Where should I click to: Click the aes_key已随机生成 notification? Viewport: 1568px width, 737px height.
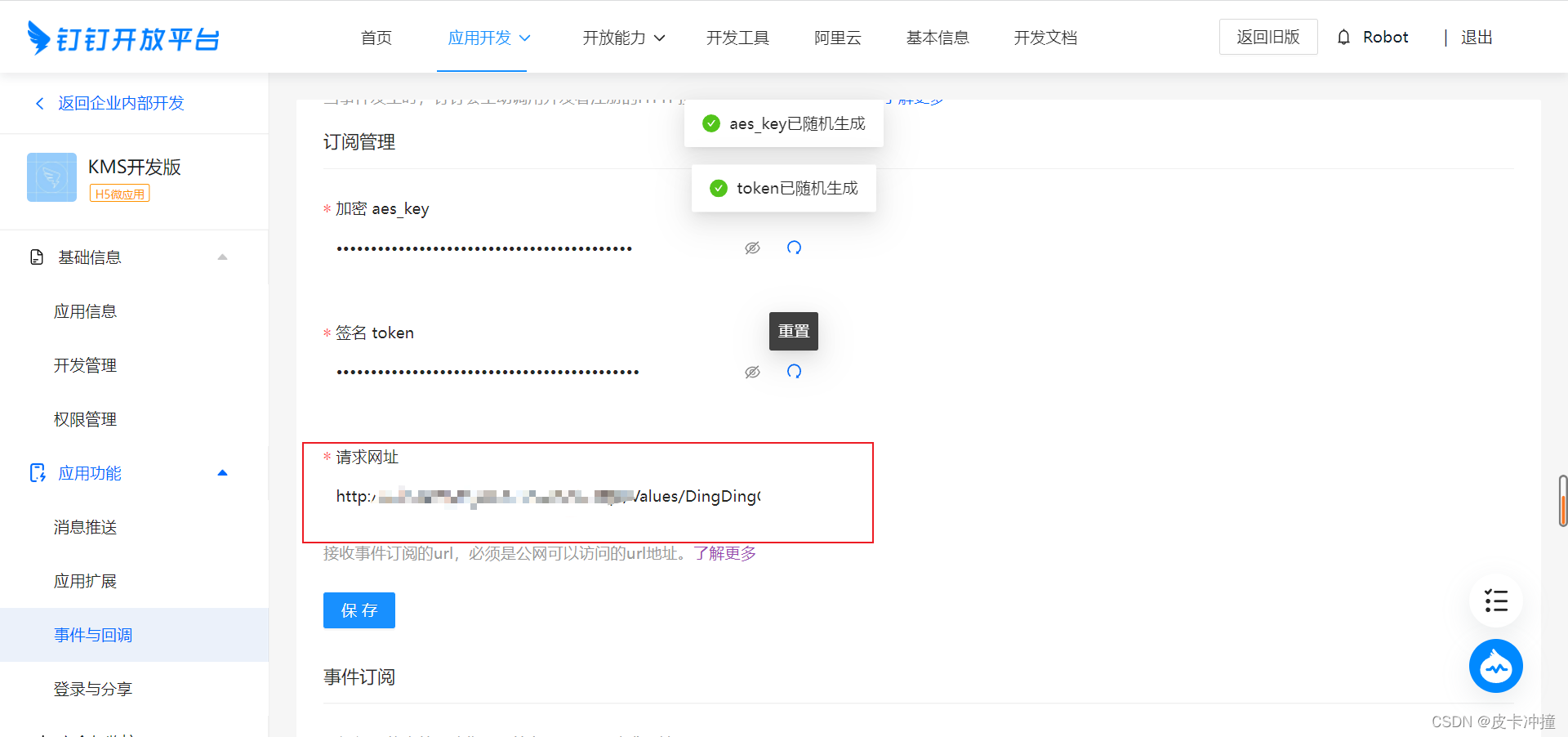click(x=784, y=123)
